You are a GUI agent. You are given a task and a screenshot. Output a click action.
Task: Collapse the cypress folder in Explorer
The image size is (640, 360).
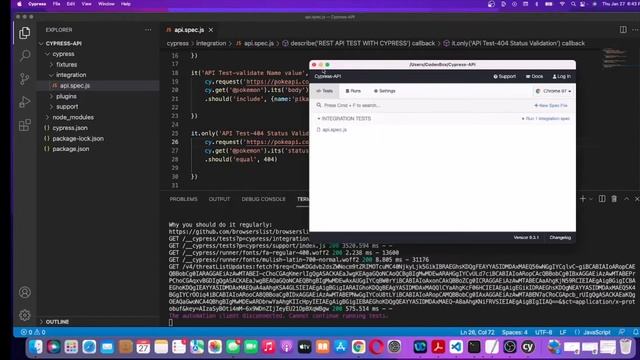[48, 54]
